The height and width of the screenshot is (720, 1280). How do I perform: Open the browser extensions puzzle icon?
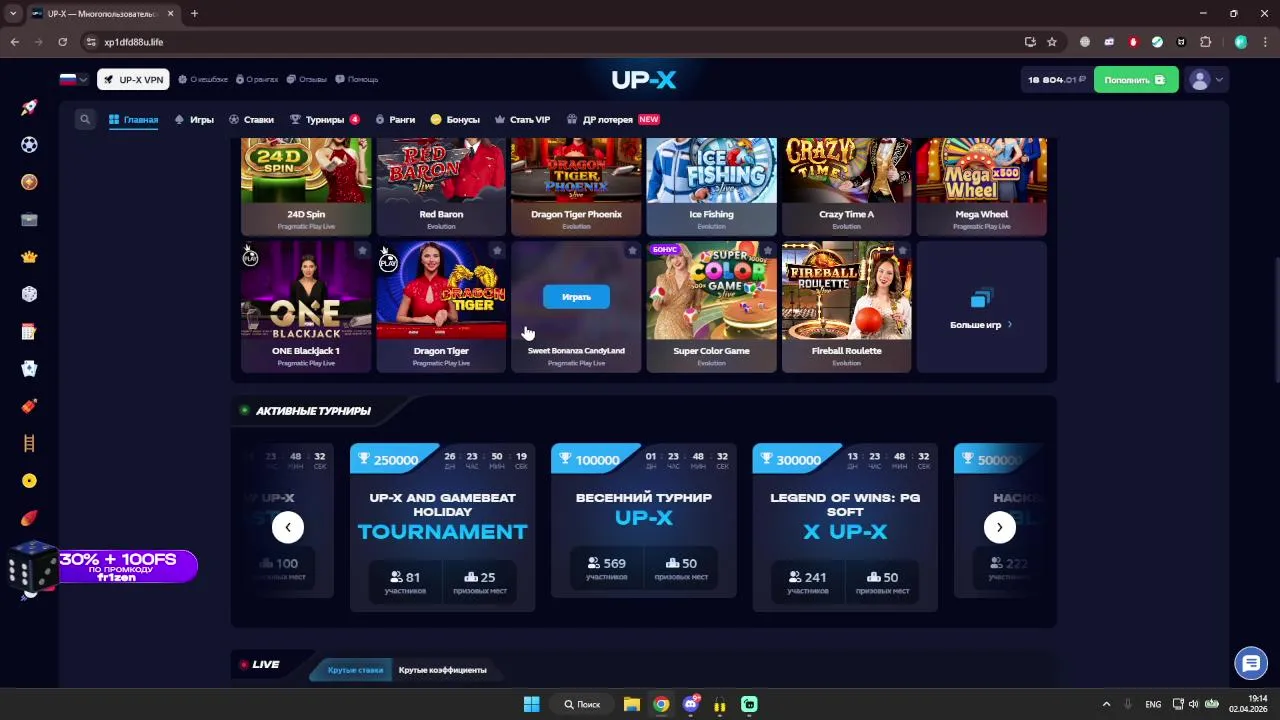[x=1205, y=42]
